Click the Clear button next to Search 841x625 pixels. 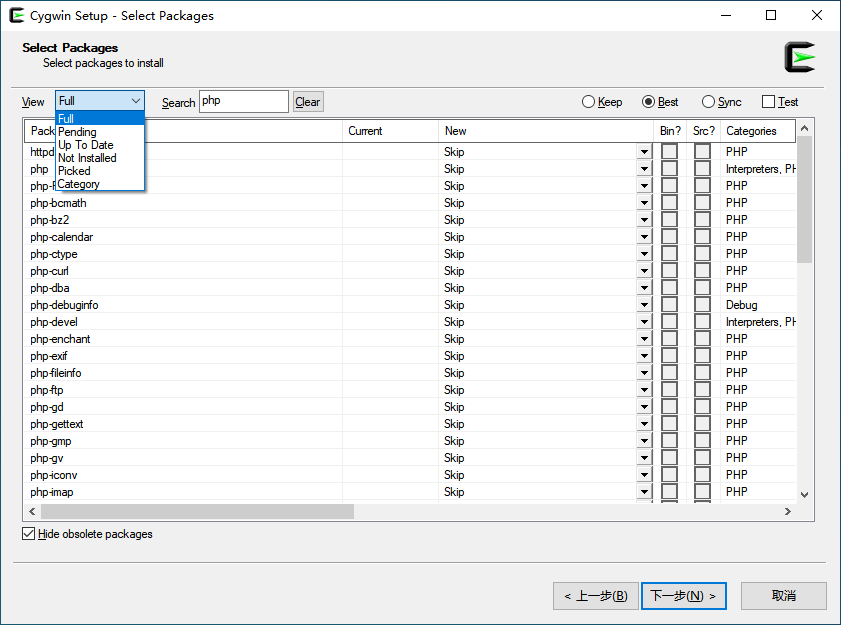point(308,101)
